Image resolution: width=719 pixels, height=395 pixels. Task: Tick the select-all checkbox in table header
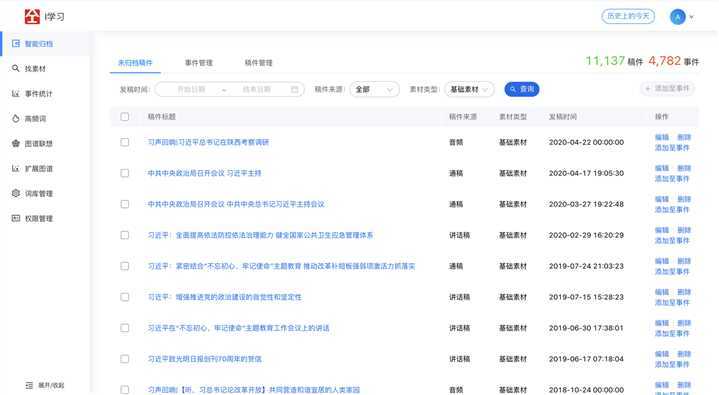click(125, 117)
